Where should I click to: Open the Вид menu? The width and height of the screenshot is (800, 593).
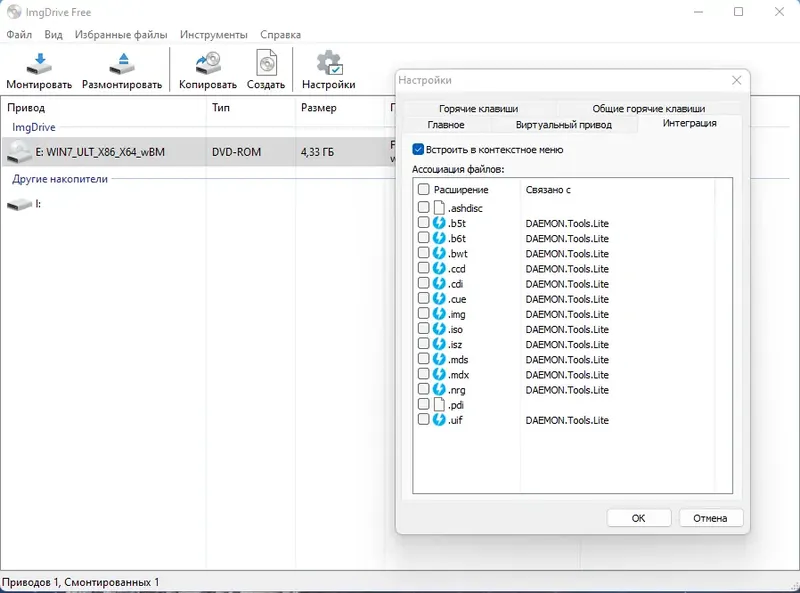click(x=54, y=35)
